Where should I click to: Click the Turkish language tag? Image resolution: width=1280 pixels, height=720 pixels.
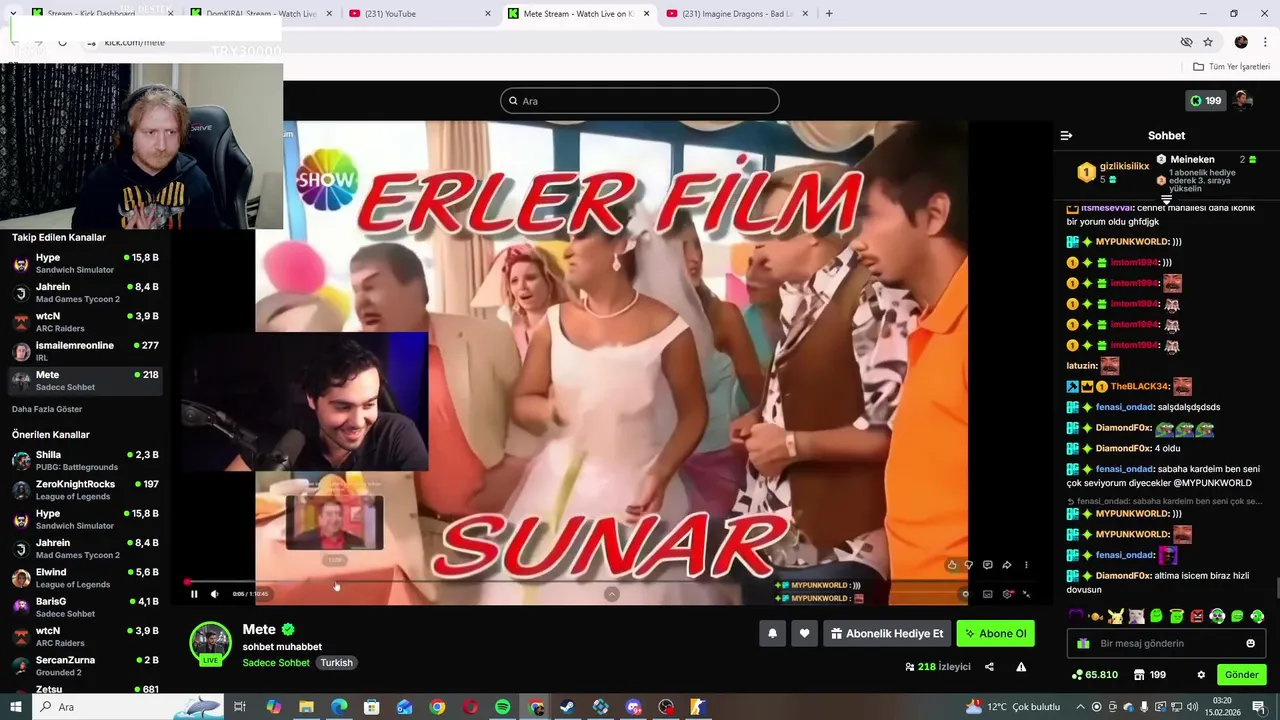click(337, 663)
